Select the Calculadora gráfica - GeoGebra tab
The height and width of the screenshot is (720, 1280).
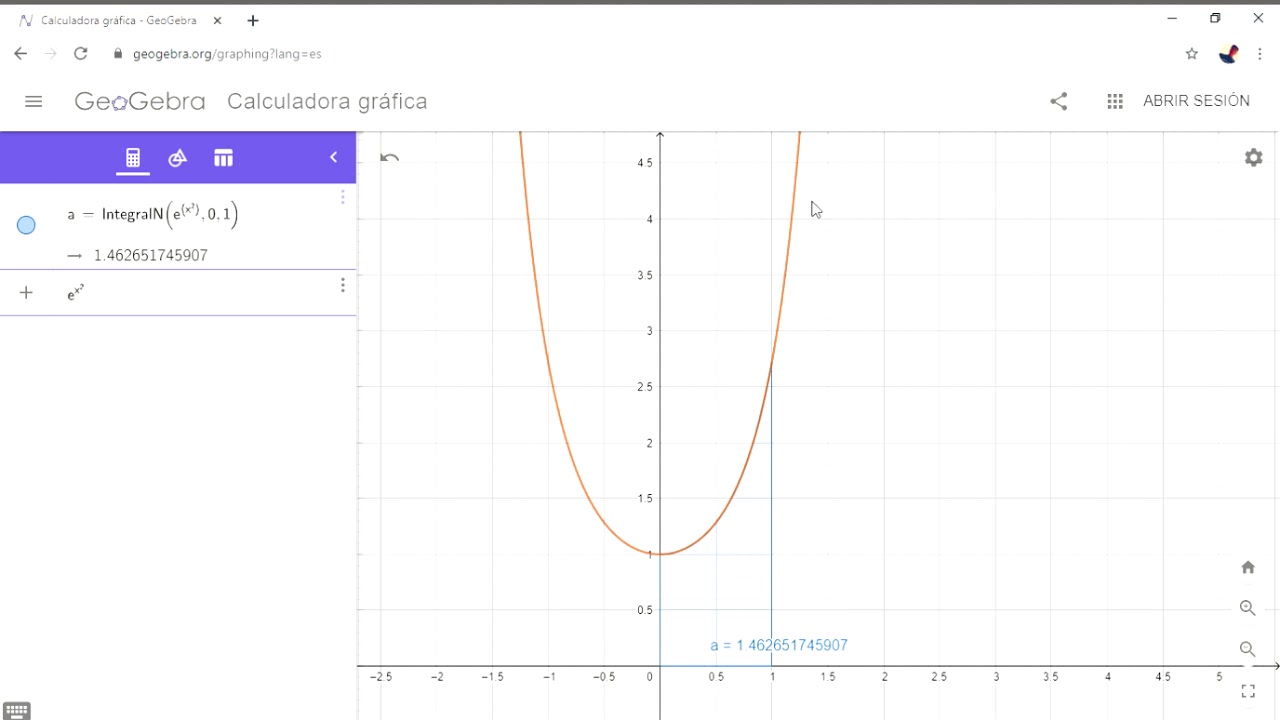(120, 20)
